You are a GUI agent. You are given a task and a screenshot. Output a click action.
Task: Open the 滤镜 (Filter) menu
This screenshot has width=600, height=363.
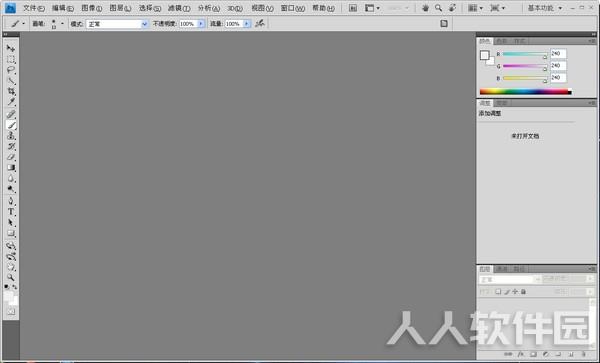click(179, 8)
